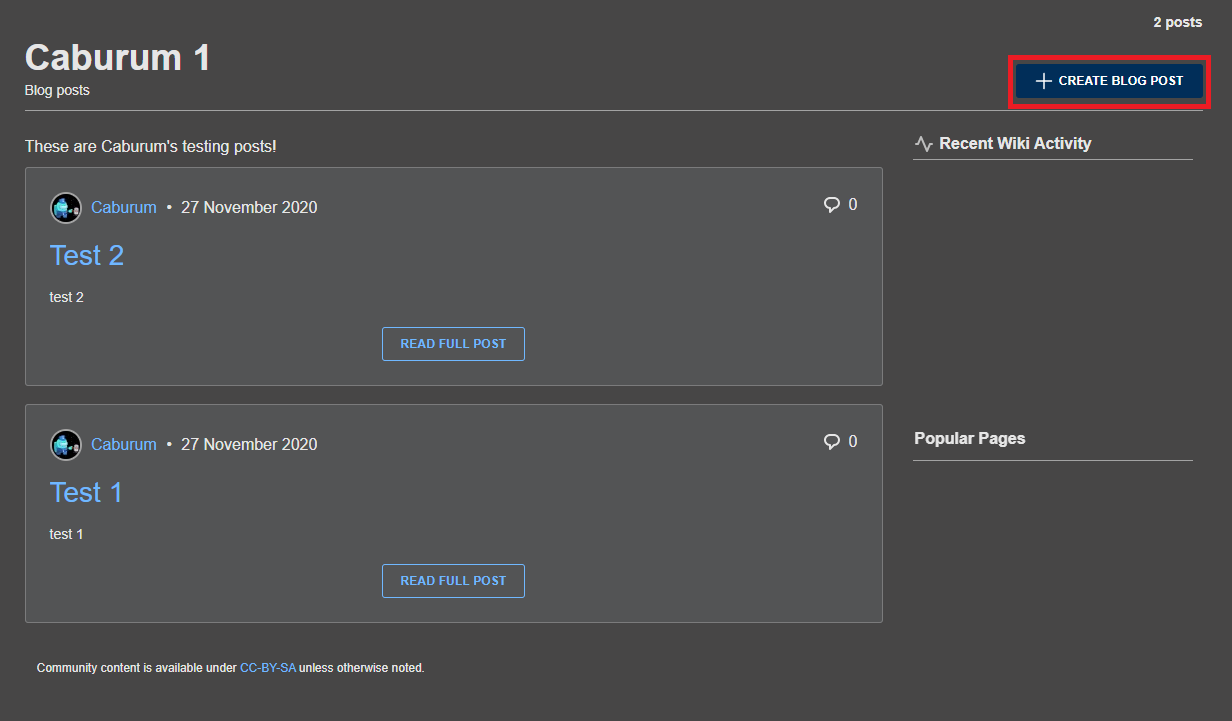Click the date on Test 1 post
1232x721 pixels.
tap(249, 444)
